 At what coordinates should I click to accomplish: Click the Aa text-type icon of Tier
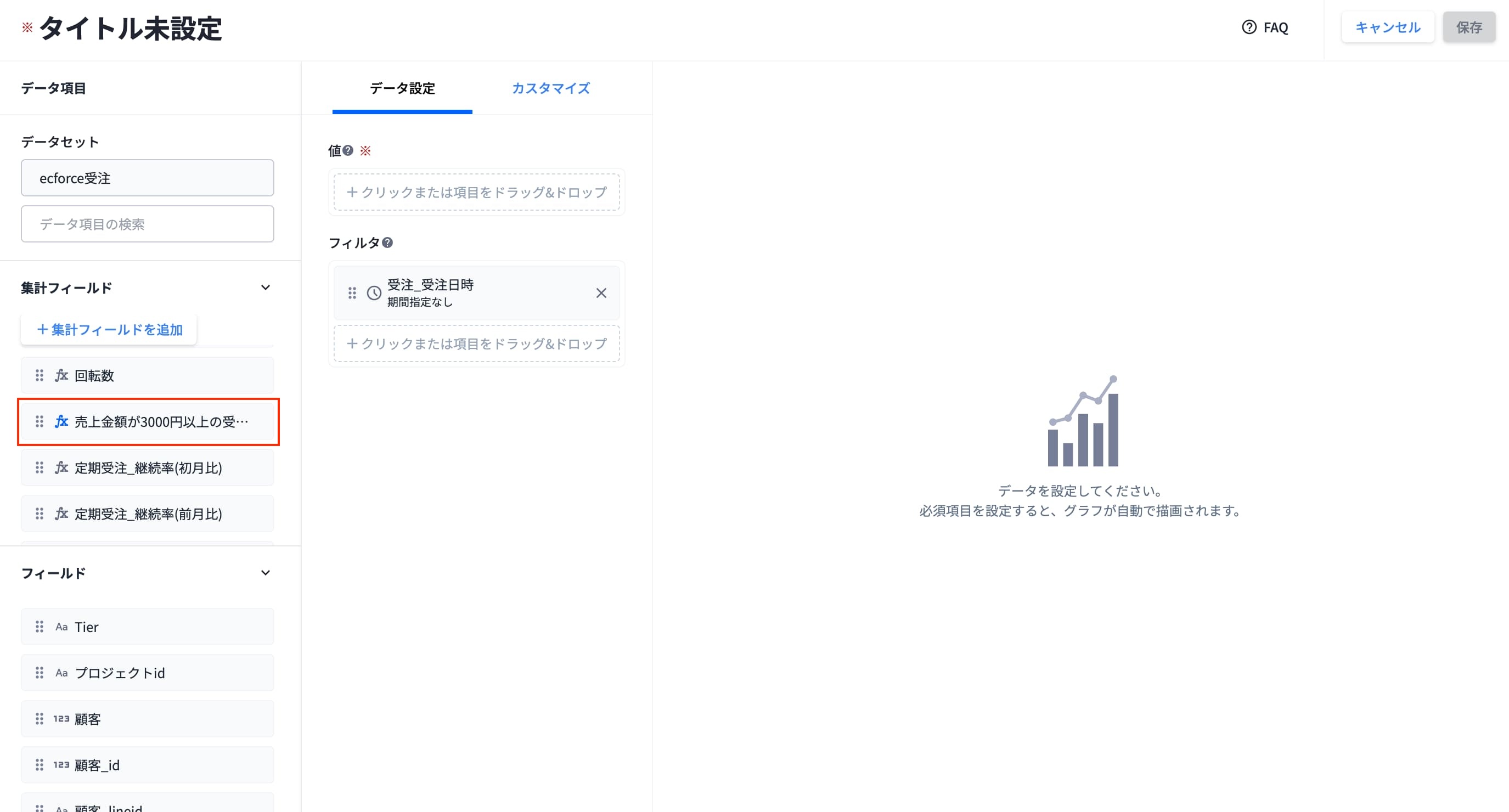point(61,627)
